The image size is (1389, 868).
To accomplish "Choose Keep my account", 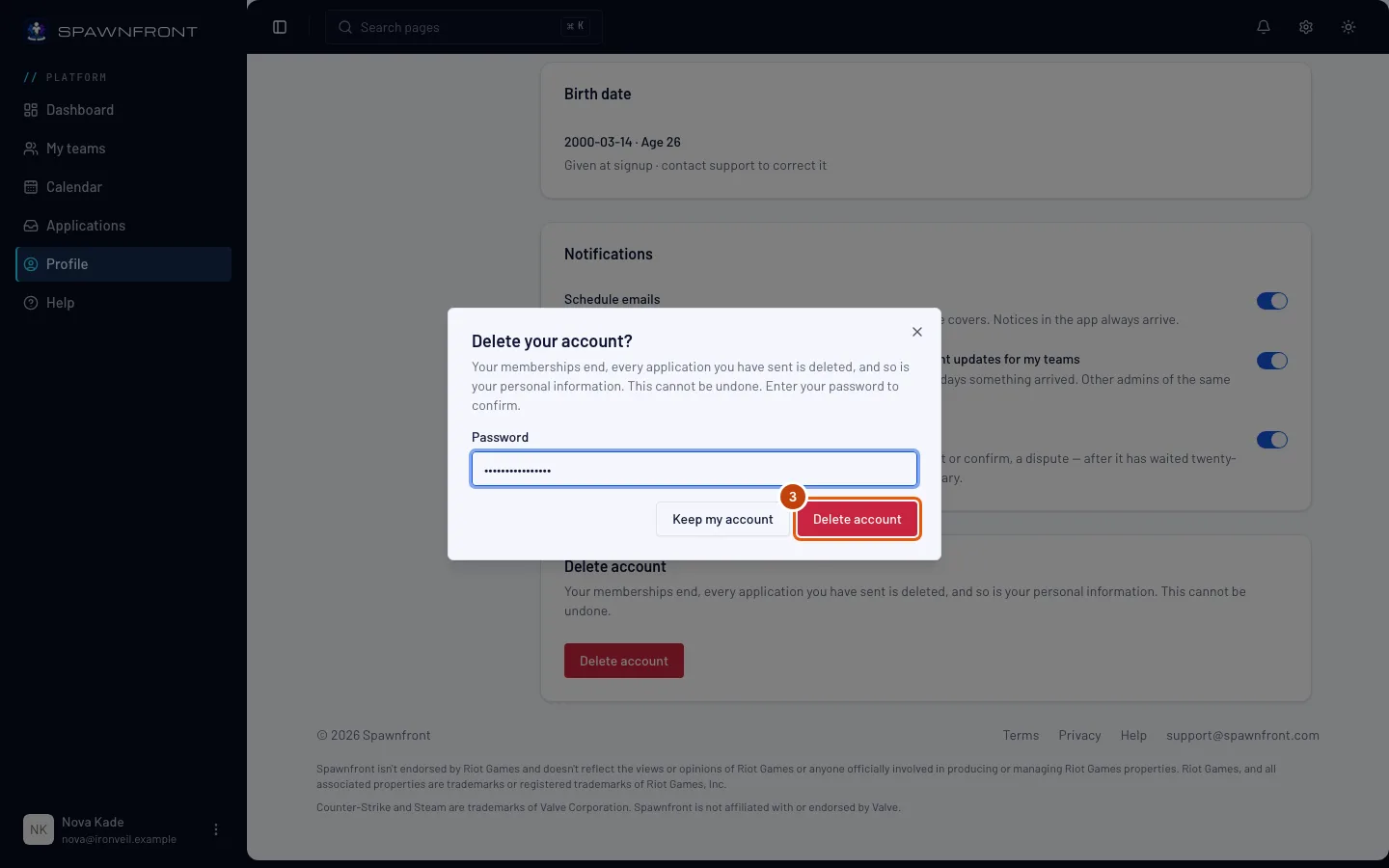I will pos(722,519).
